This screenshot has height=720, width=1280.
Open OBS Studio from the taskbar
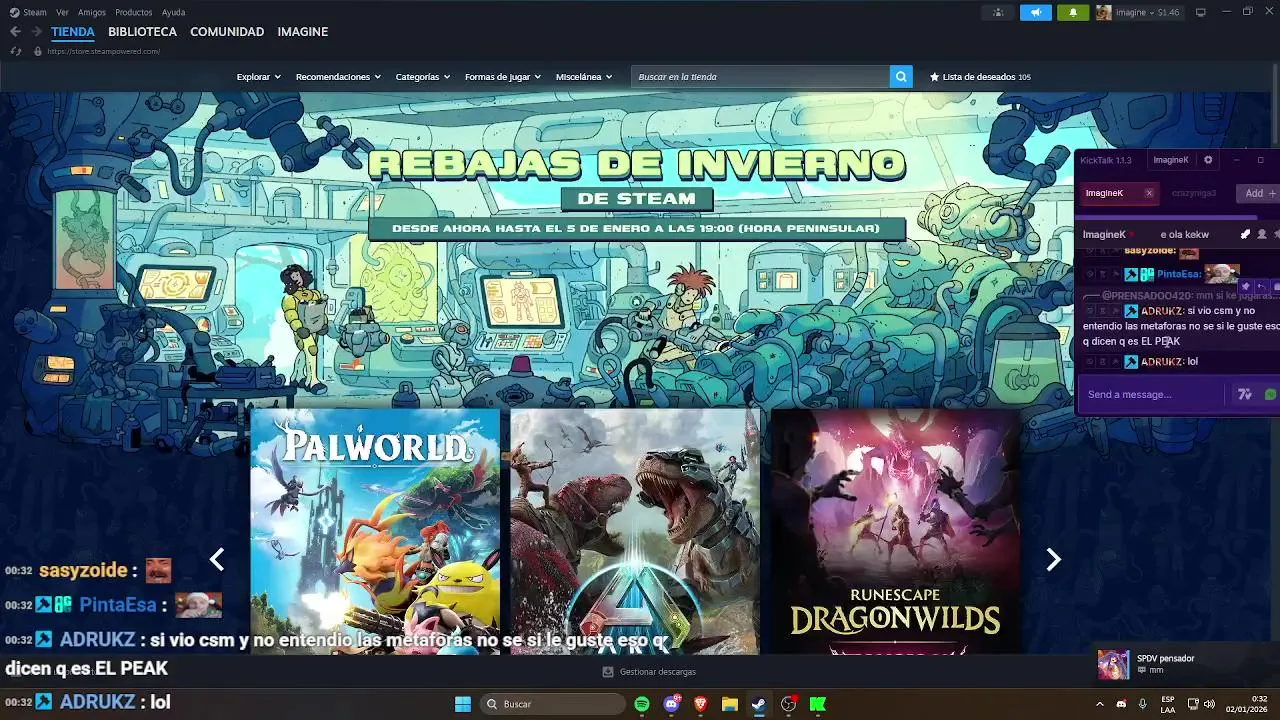[x=789, y=704]
